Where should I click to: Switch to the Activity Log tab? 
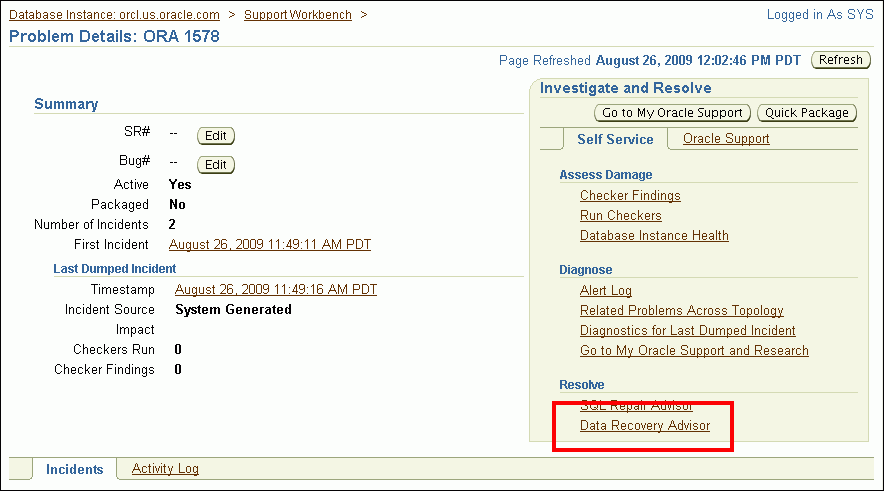pyautogui.click(x=165, y=469)
